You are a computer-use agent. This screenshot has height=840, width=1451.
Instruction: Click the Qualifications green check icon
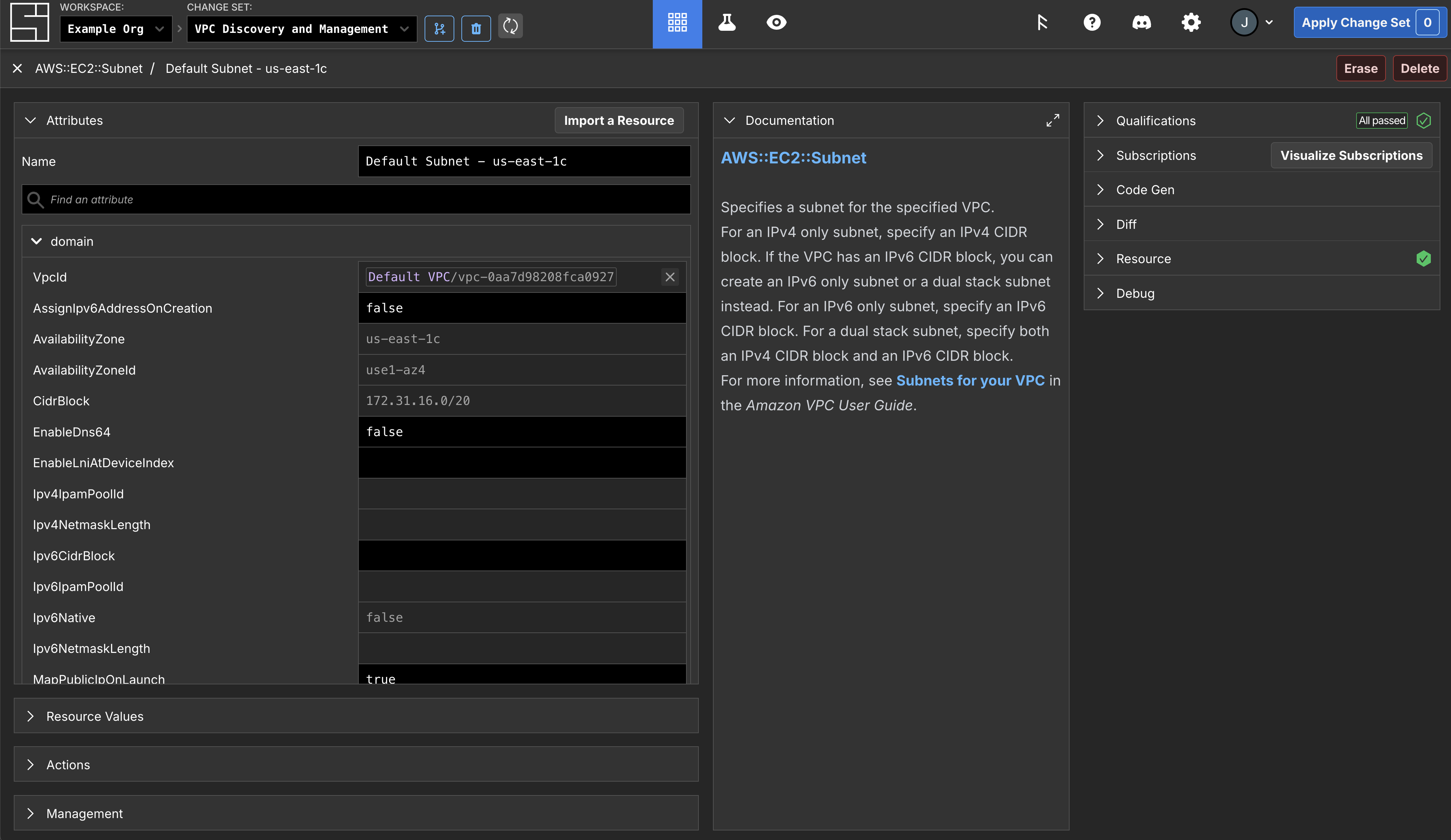coord(1423,120)
